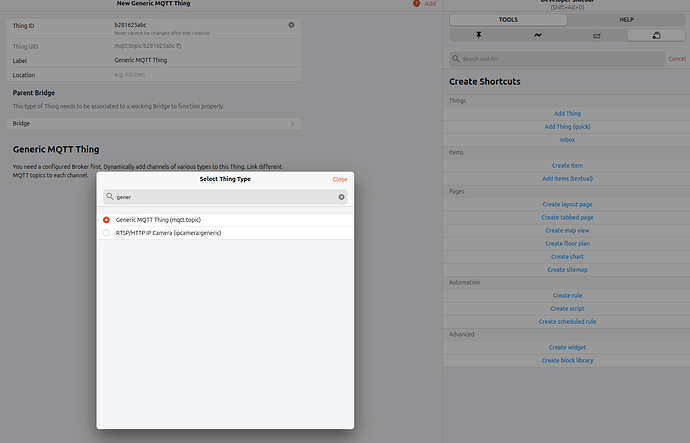Click the Add Thing (quick) shortcut
The image size is (690, 443).
pos(566,127)
